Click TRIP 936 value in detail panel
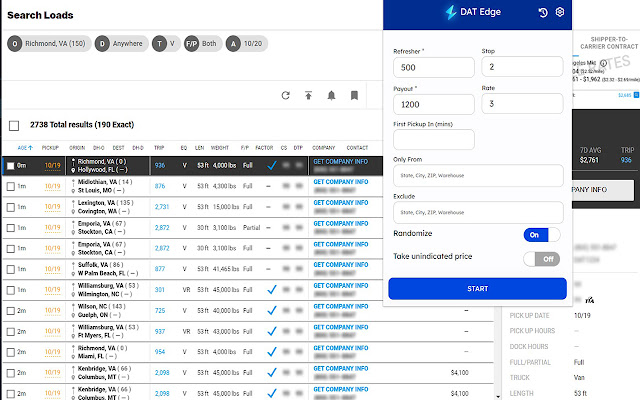Viewport: 640px width, 400px height. click(x=626, y=160)
